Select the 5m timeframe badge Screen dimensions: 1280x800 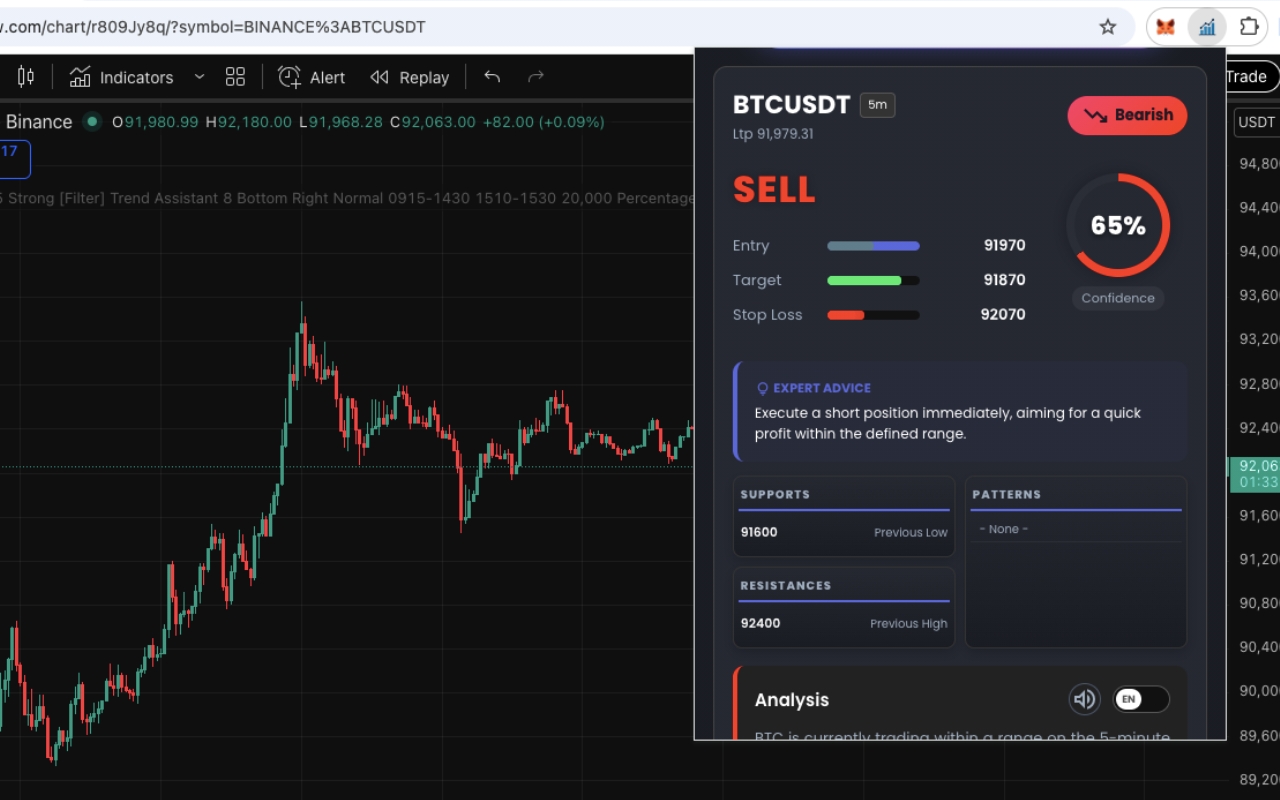[877, 105]
